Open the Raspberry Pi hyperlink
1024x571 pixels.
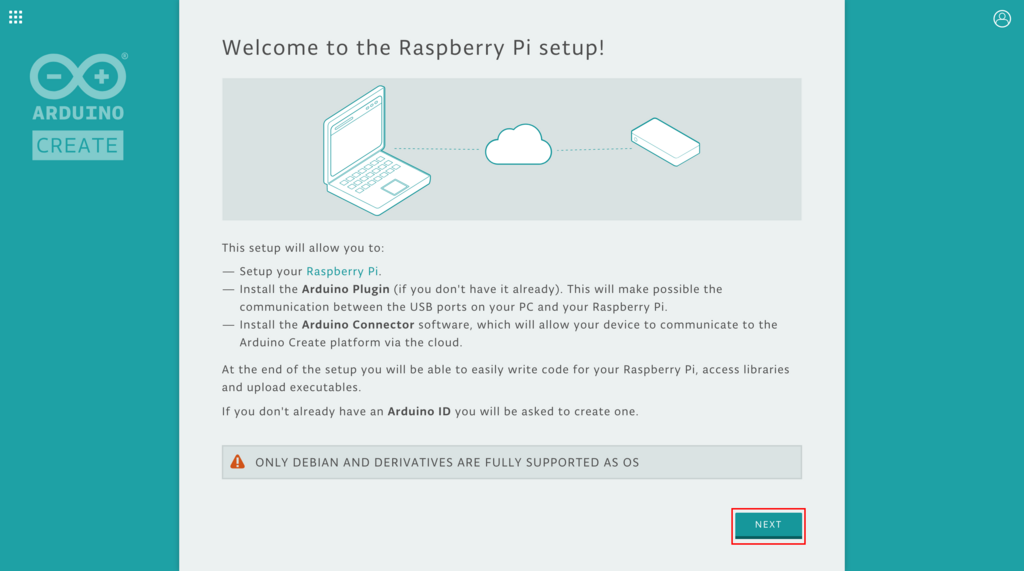coord(343,271)
